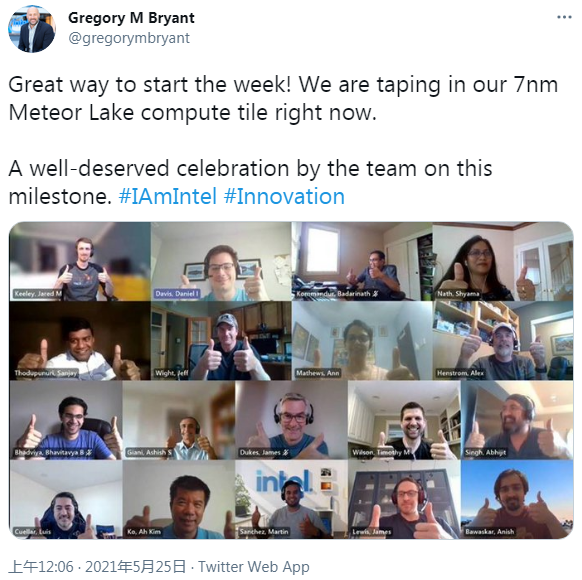Select the Henstrom, Alex video tile
The height and width of the screenshot is (580, 582).
click(x=503, y=341)
